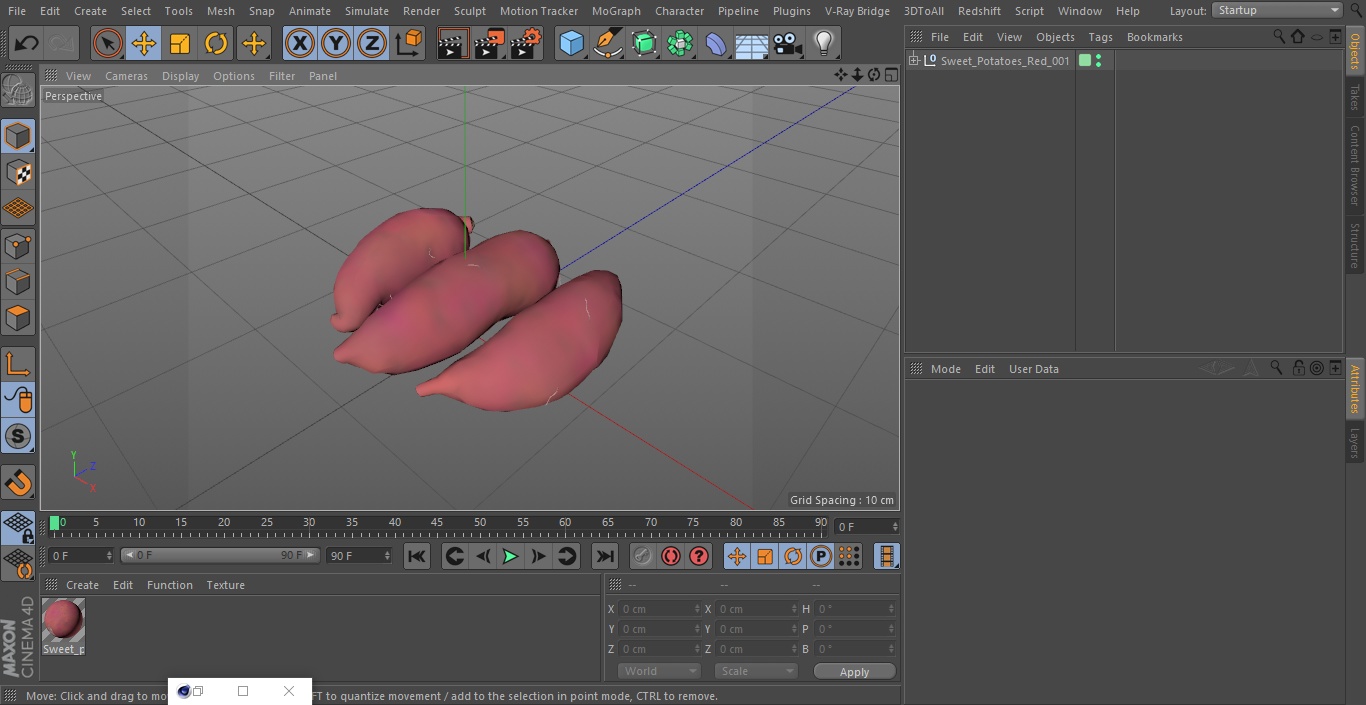
Task: Open the Layers side tab
Action: pos(1355,443)
